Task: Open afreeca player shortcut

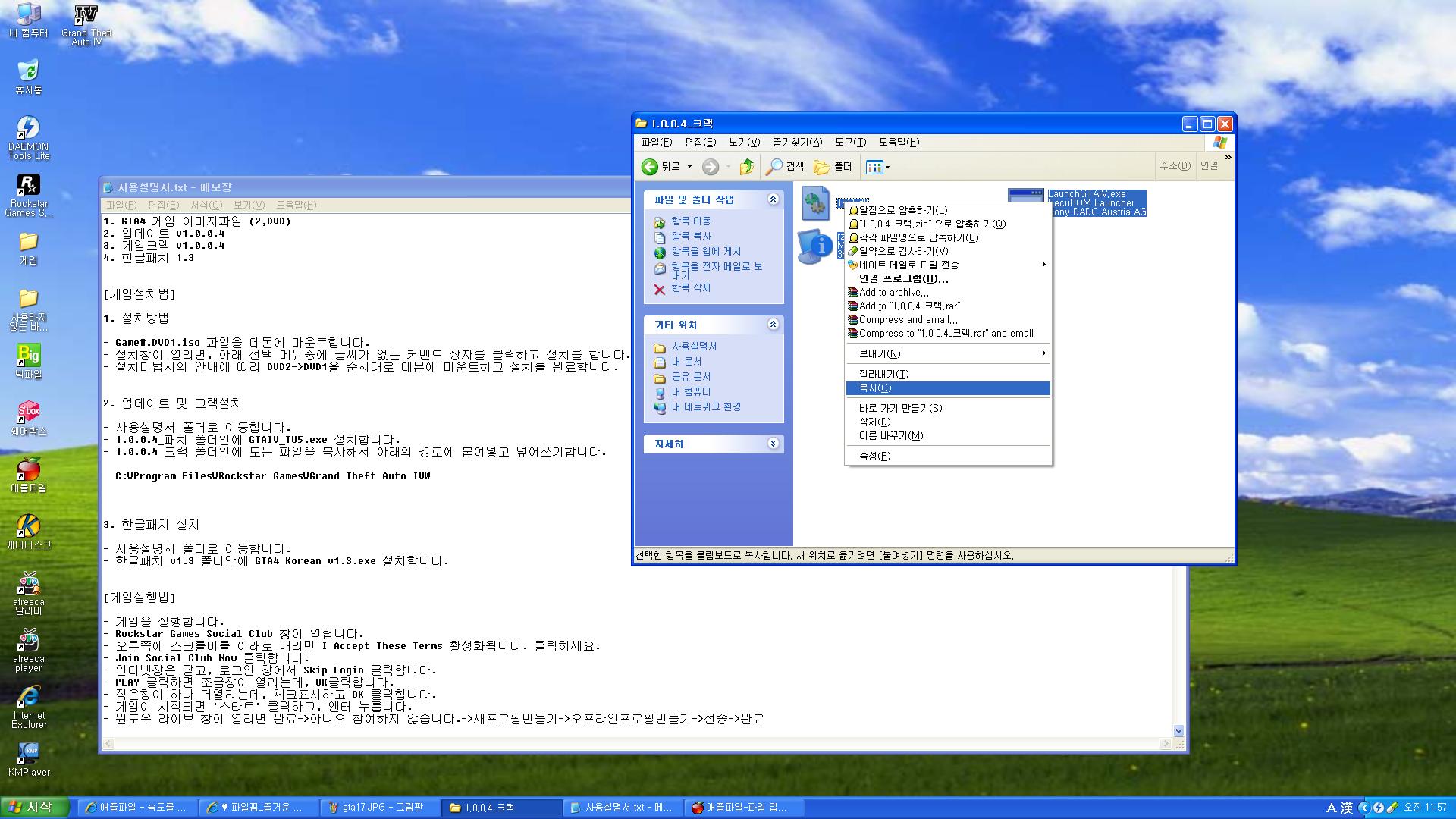Action: click(x=28, y=650)
